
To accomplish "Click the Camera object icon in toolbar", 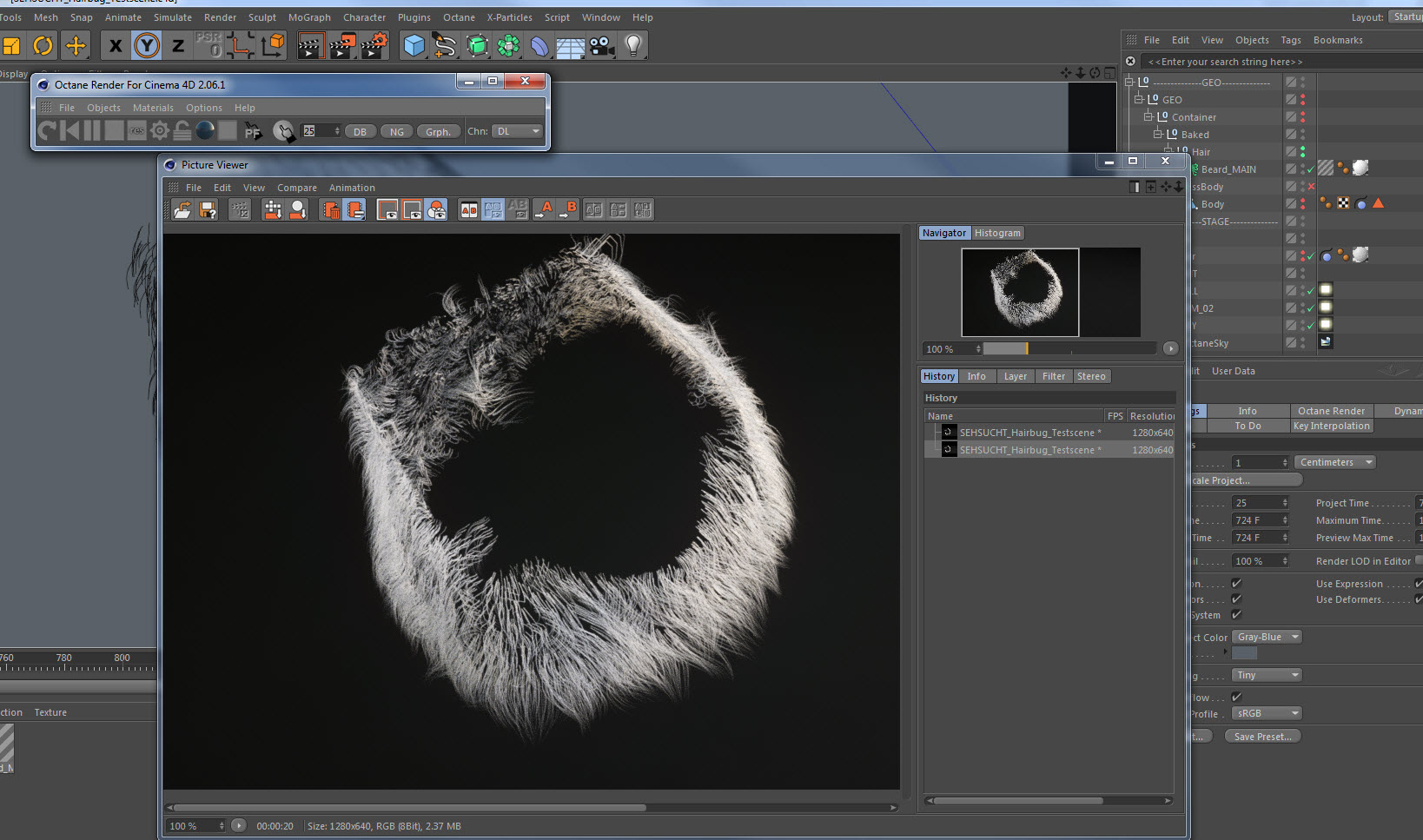I will tap(601, 45).
